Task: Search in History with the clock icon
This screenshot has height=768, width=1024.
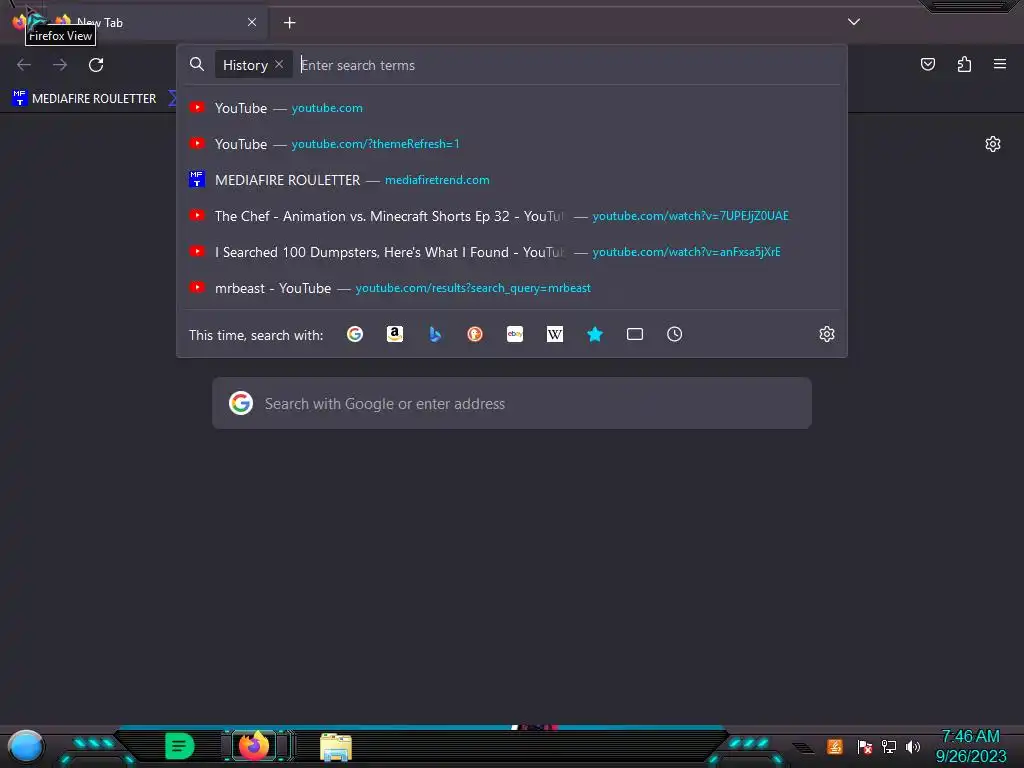Action: point(675,334)
